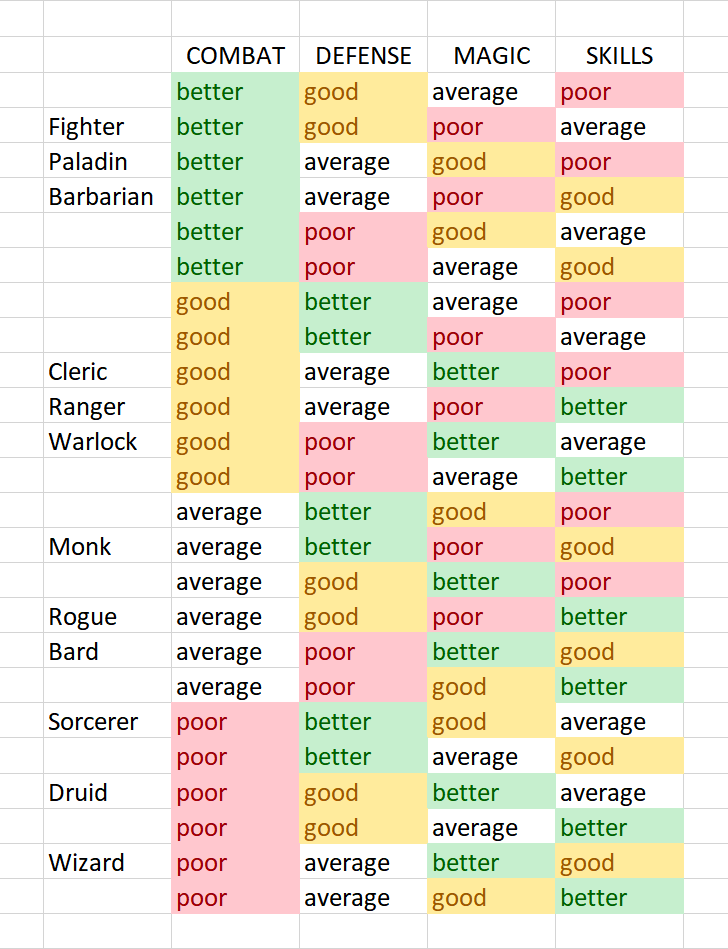Click the DEFENSE header cell

click(x=363, y=56)
